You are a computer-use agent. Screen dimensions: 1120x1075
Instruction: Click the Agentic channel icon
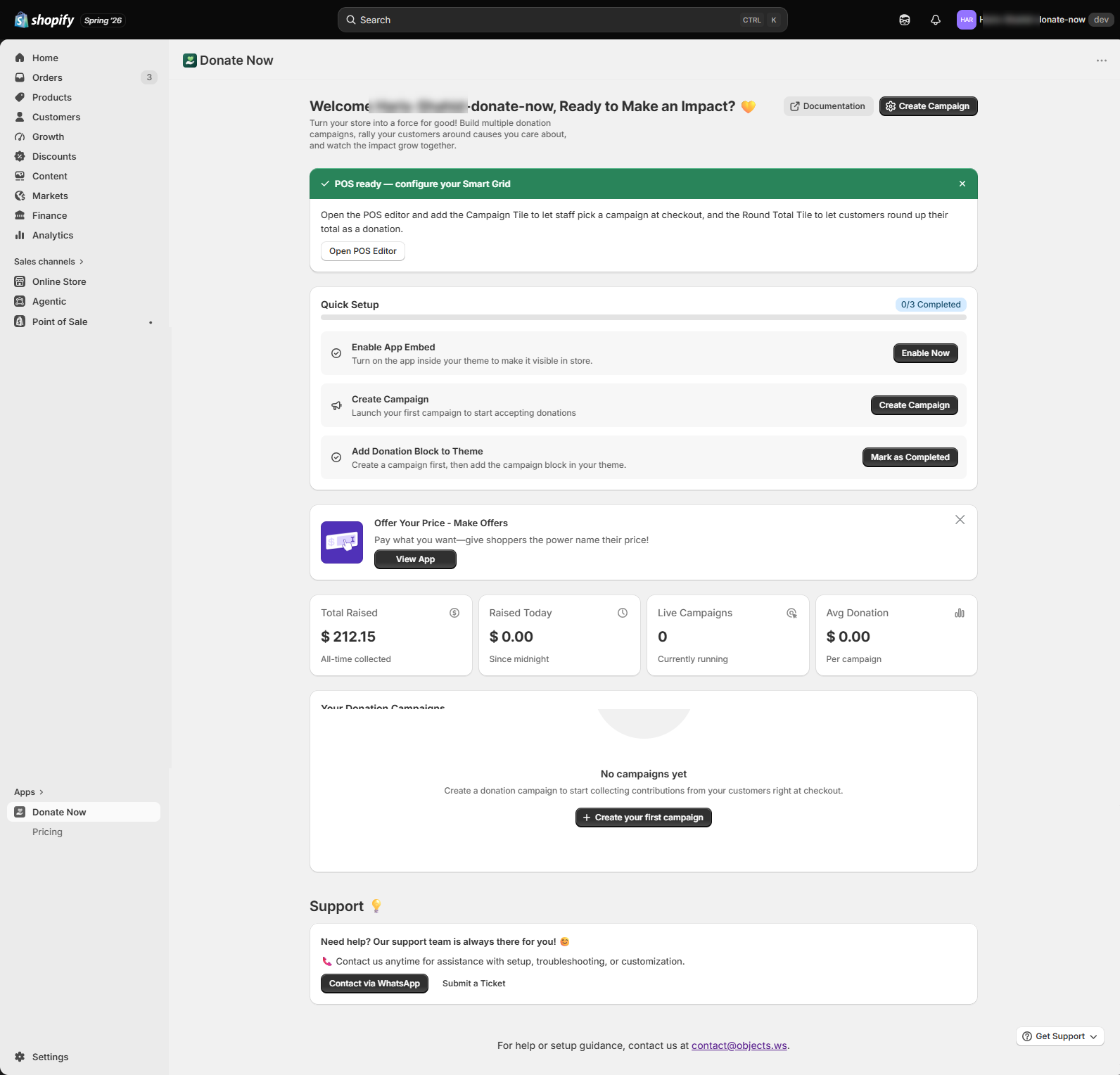pyautogui.click(x=20, y=301)
